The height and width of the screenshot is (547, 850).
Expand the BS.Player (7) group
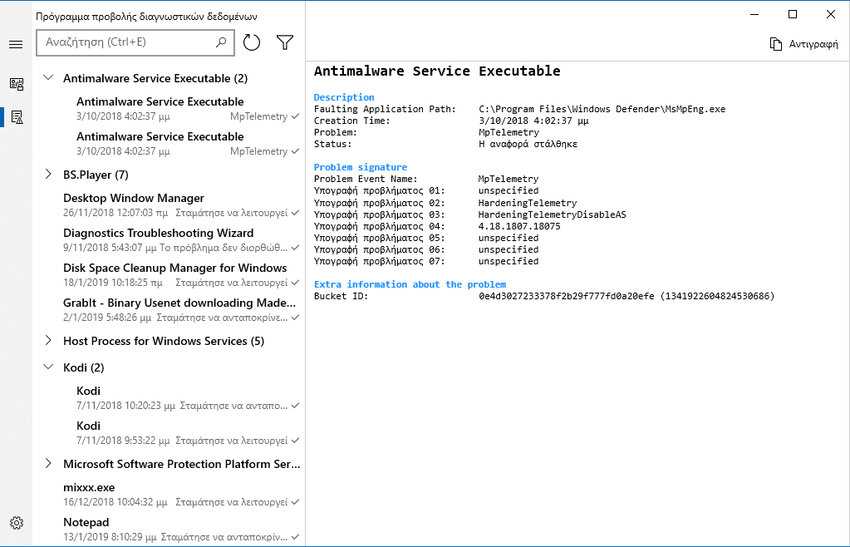click(x=48, y=174)
